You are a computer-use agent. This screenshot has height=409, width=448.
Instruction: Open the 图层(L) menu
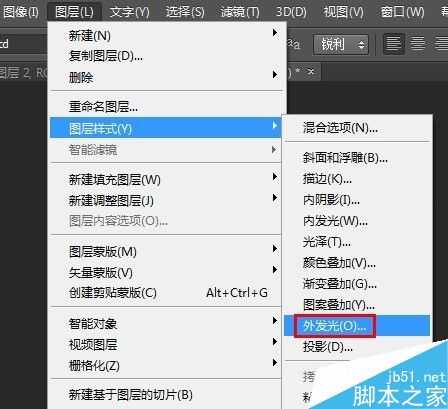pos(74,12)
